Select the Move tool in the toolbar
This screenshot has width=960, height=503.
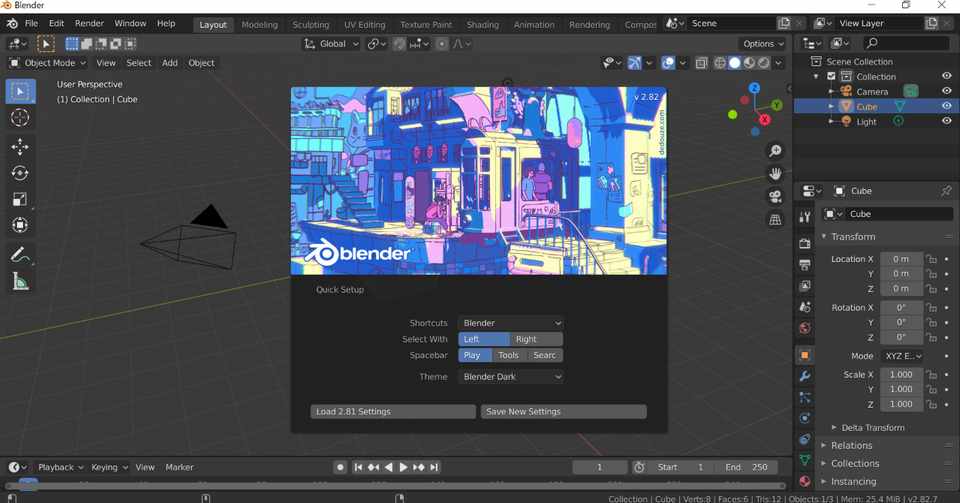pyautogui.click(x=20, y=147)
